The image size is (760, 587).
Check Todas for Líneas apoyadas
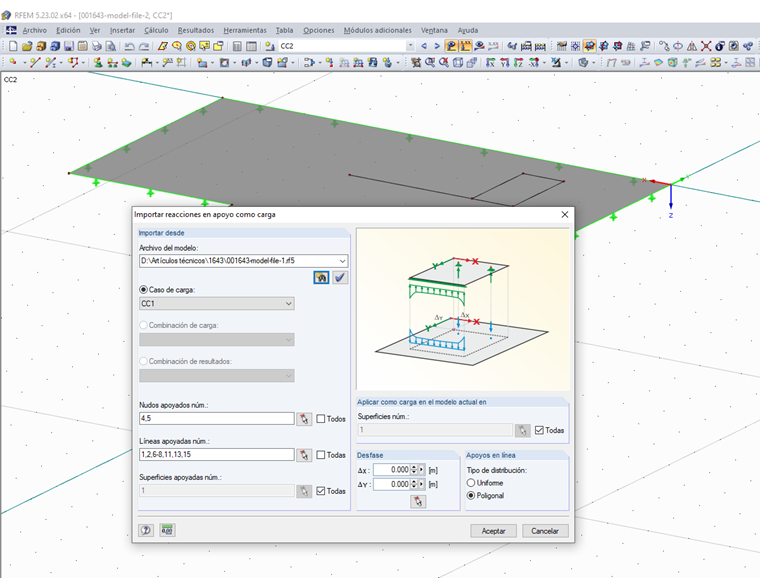tap(321, 455)
